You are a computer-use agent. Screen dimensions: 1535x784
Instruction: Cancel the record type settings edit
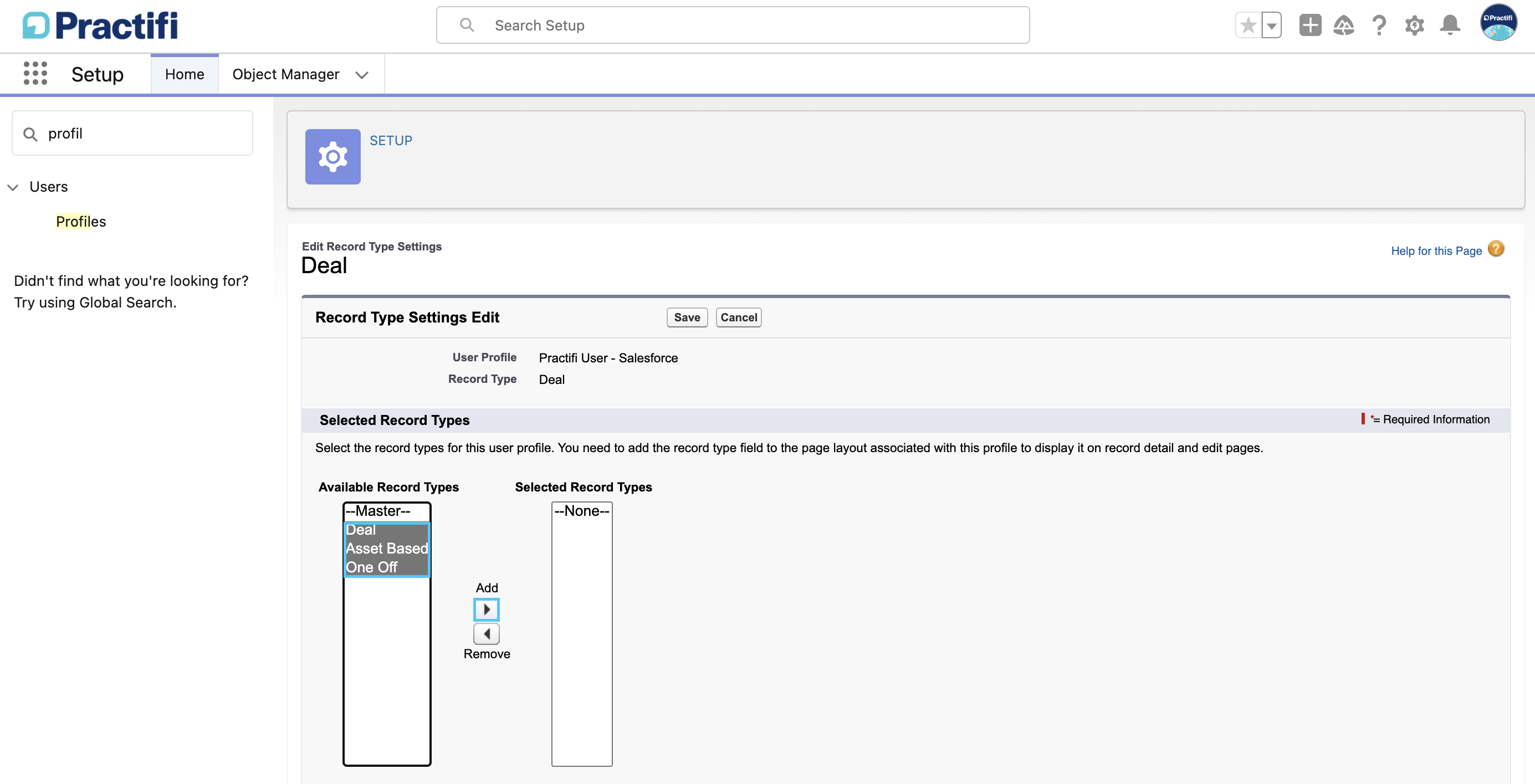coord(738,317)
